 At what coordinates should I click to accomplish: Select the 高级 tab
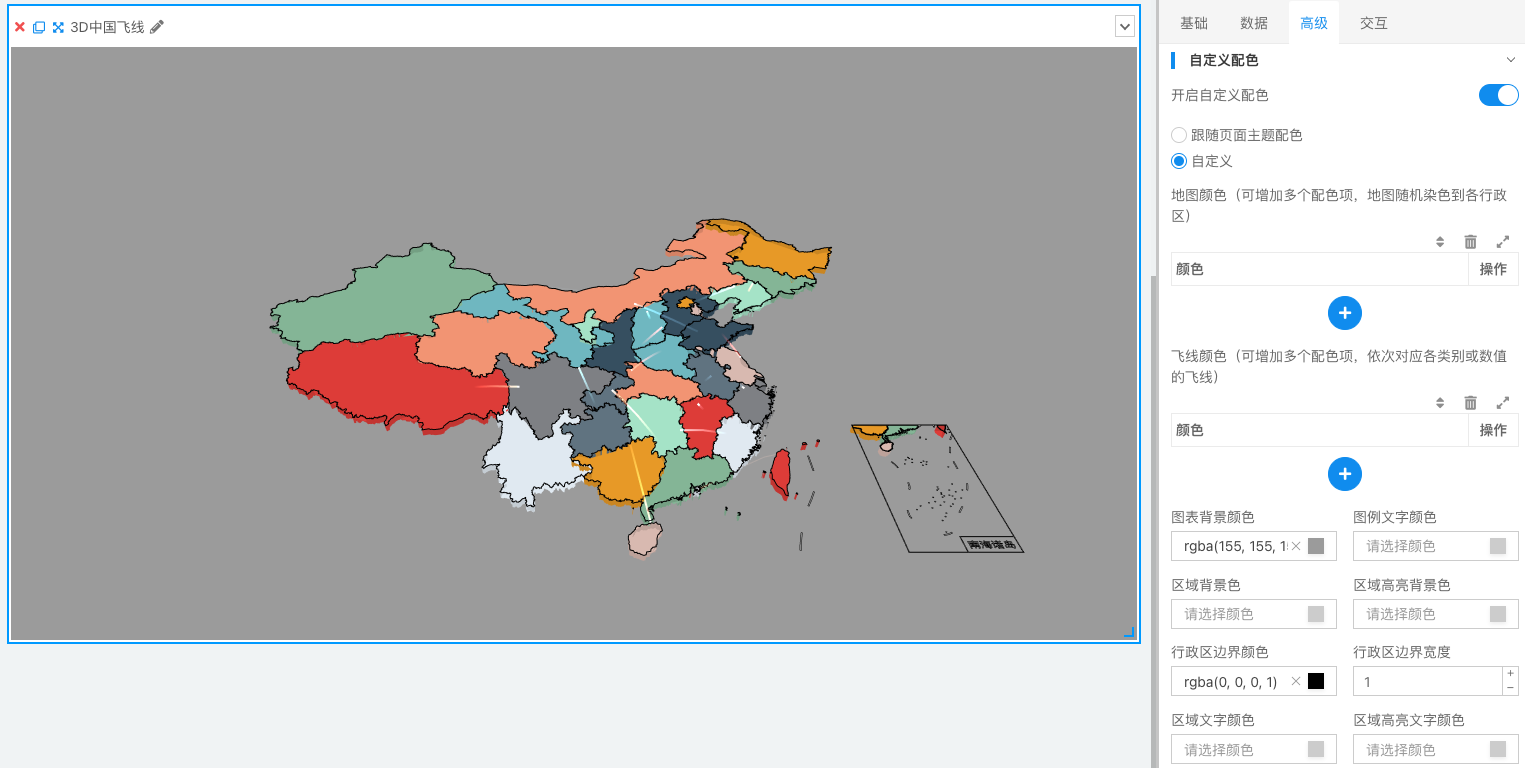[1314, 23]
